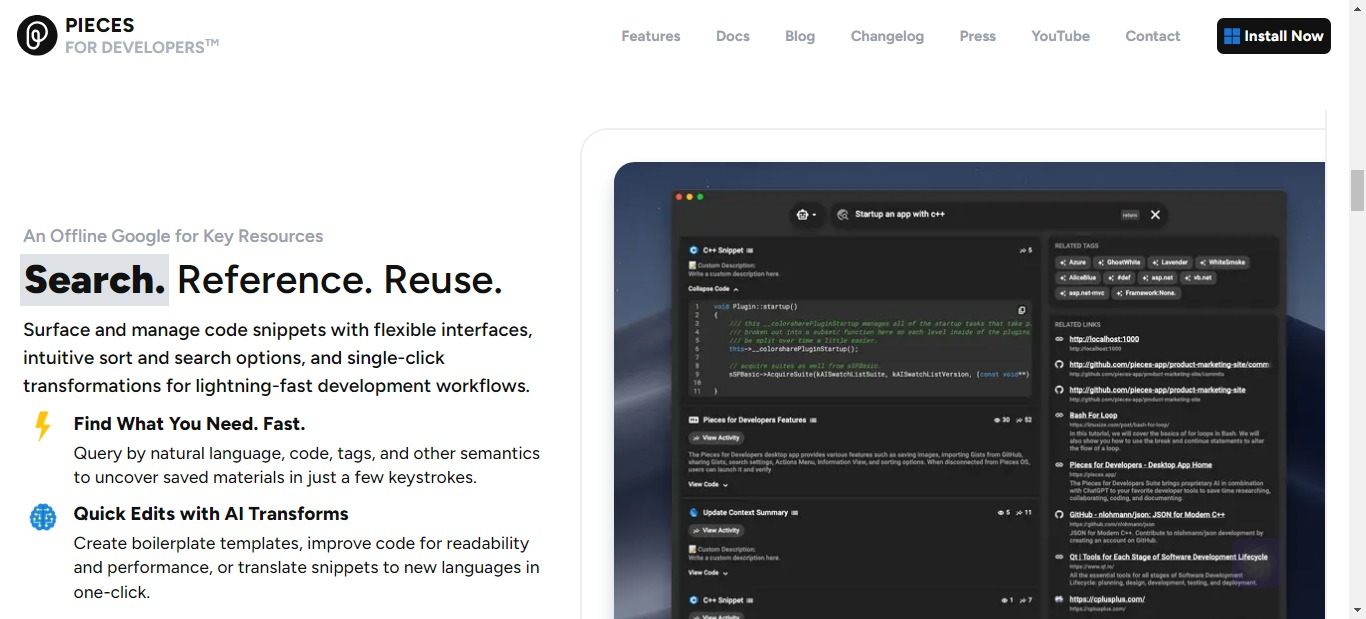Expand View Code under Pieces for Developers Features
This screenshot has height=619, width=1366.
pyautogui.click(x=708, y=484)
